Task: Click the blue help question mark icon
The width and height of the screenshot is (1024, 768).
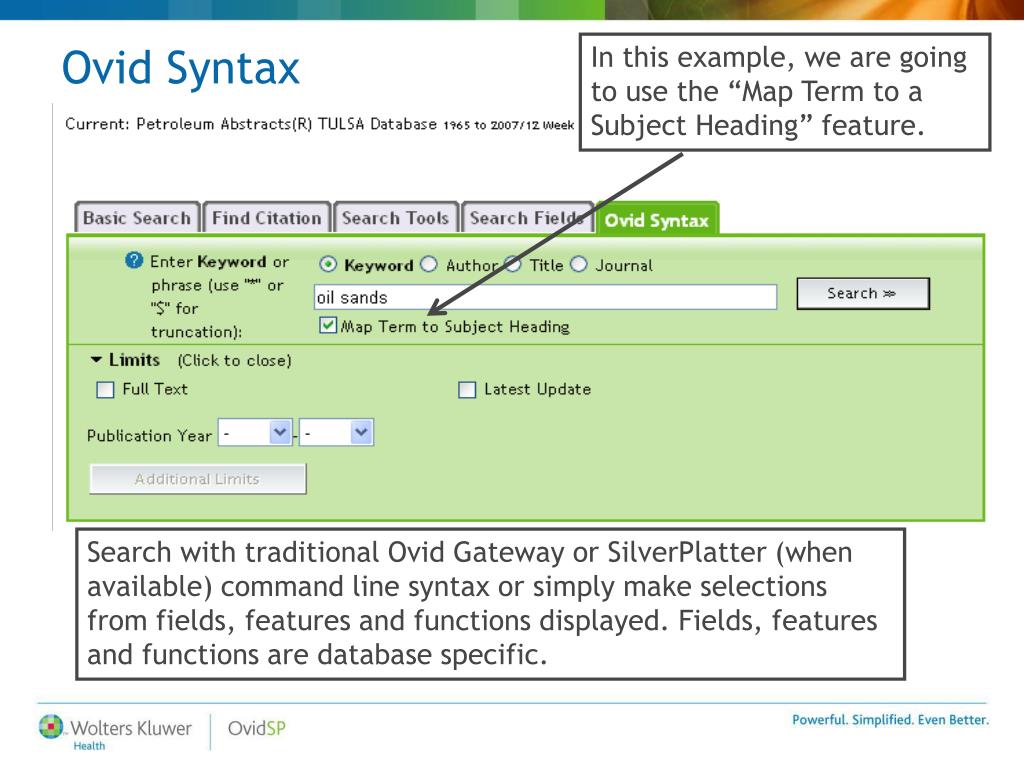Action: coord(134,261)
